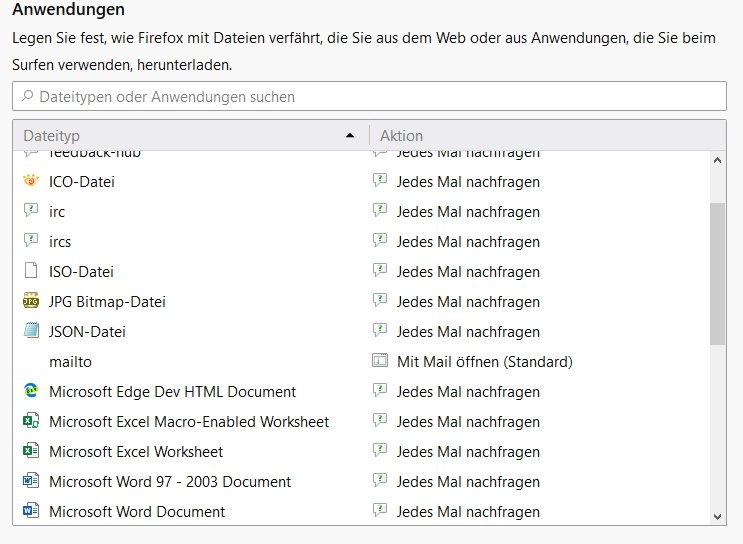Click the ISO-Datei blank page icon

[x=30, y=272]
